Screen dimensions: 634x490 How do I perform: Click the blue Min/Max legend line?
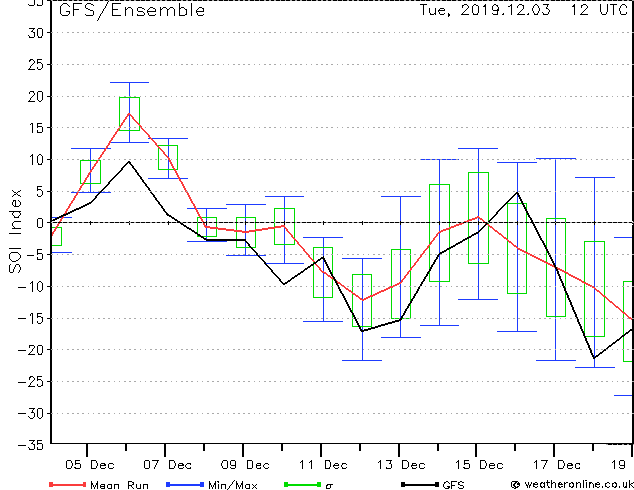pyautogui.click(x=185, y=484)
